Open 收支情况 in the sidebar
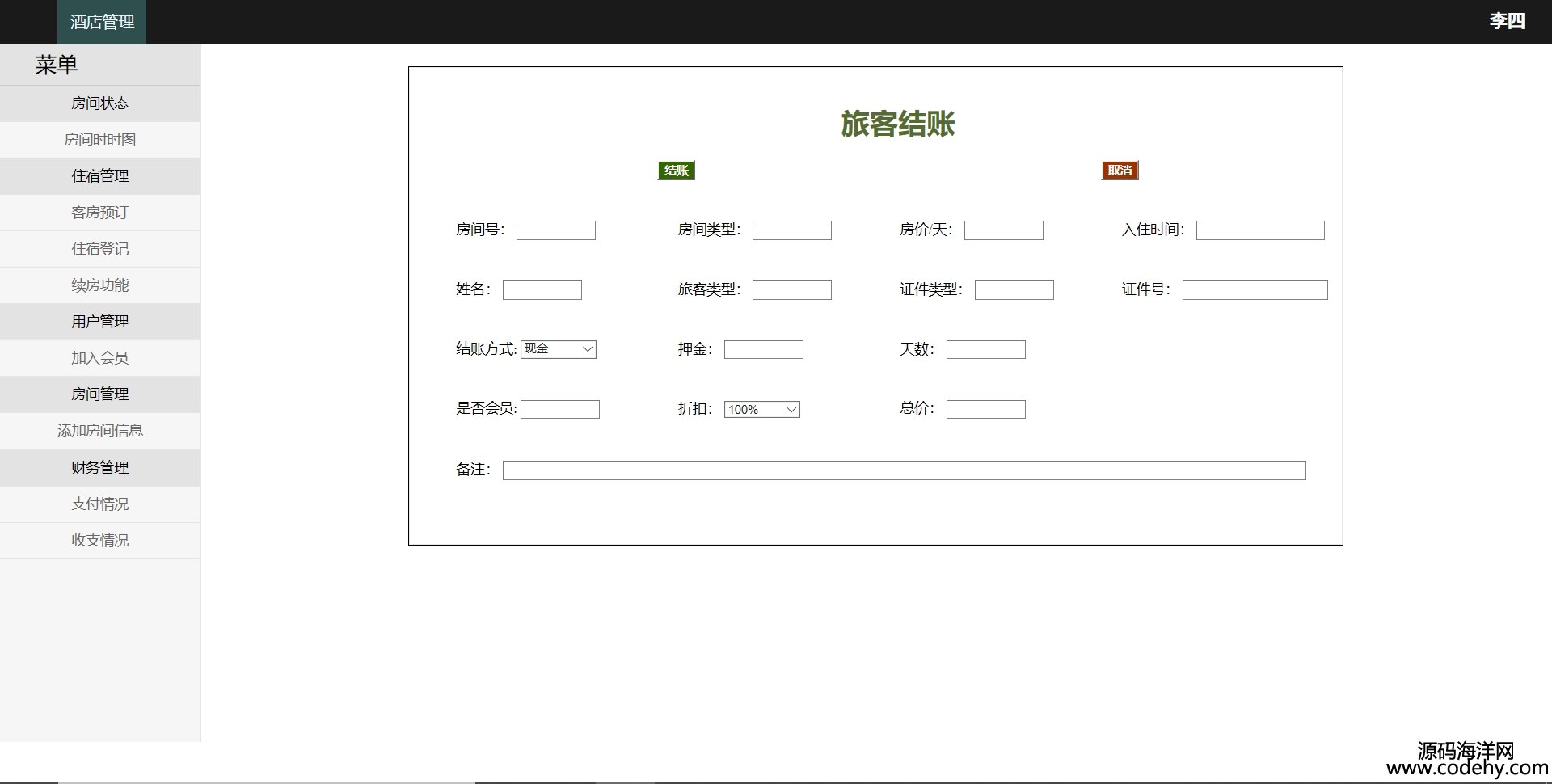Viewport: 1552px width, 784px height. pos(99,541)
